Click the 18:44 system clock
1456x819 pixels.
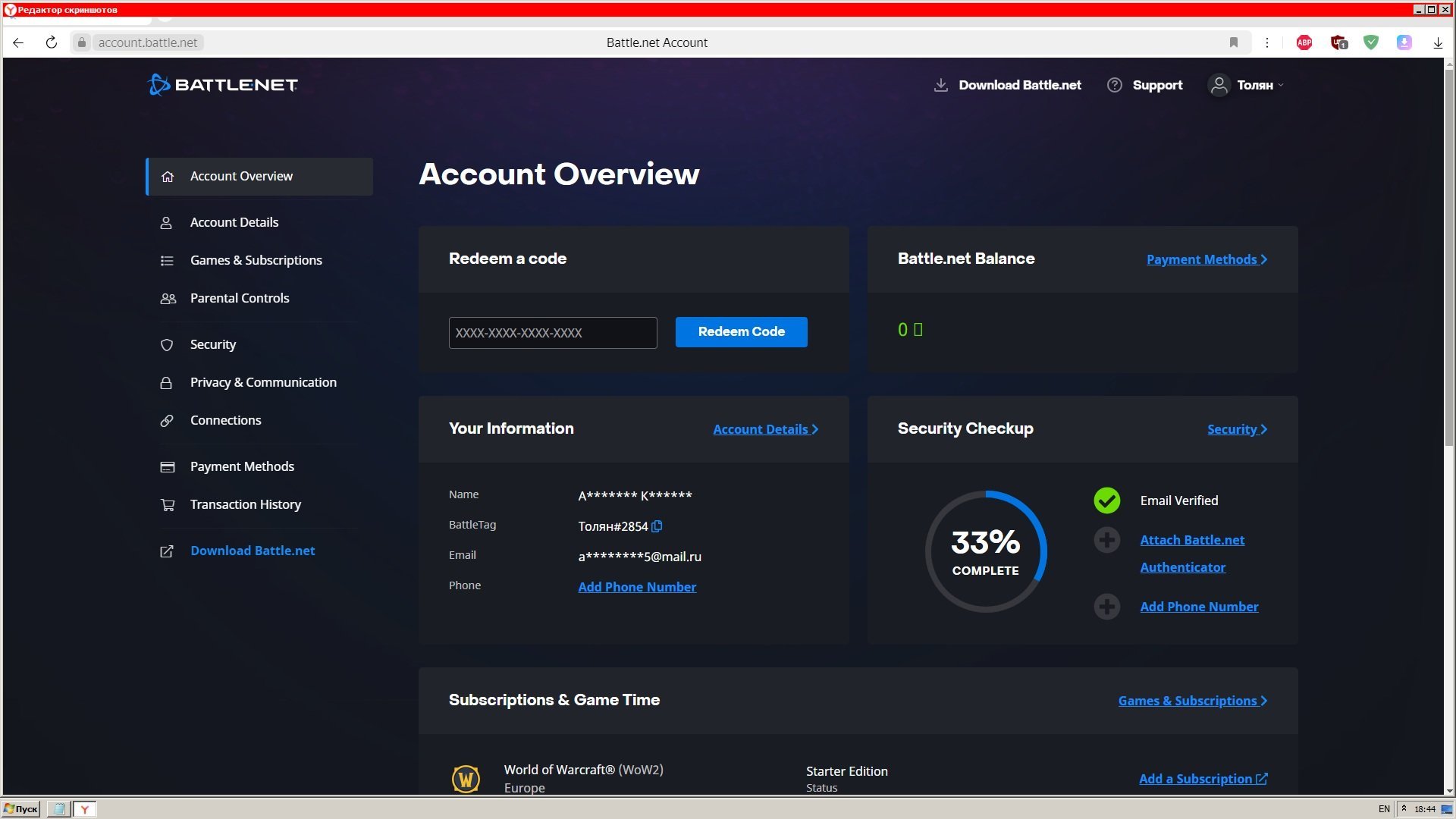click(1425, 809)
